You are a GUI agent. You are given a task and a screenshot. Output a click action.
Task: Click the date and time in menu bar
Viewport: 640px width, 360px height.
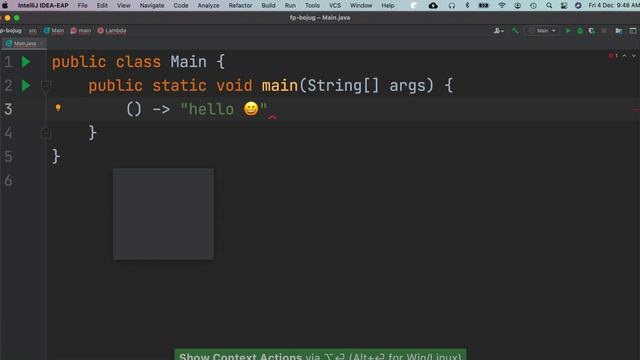tap(613, 6)
